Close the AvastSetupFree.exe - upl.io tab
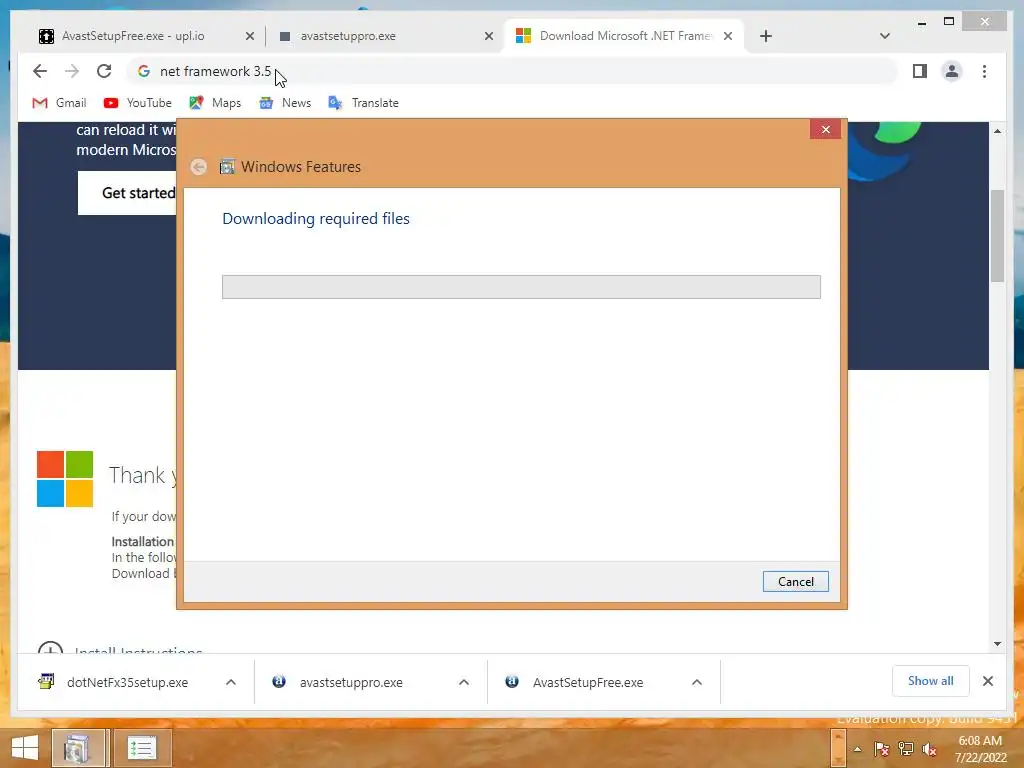The height and width of the screenshot is (768, 1024). pos(249,36)
